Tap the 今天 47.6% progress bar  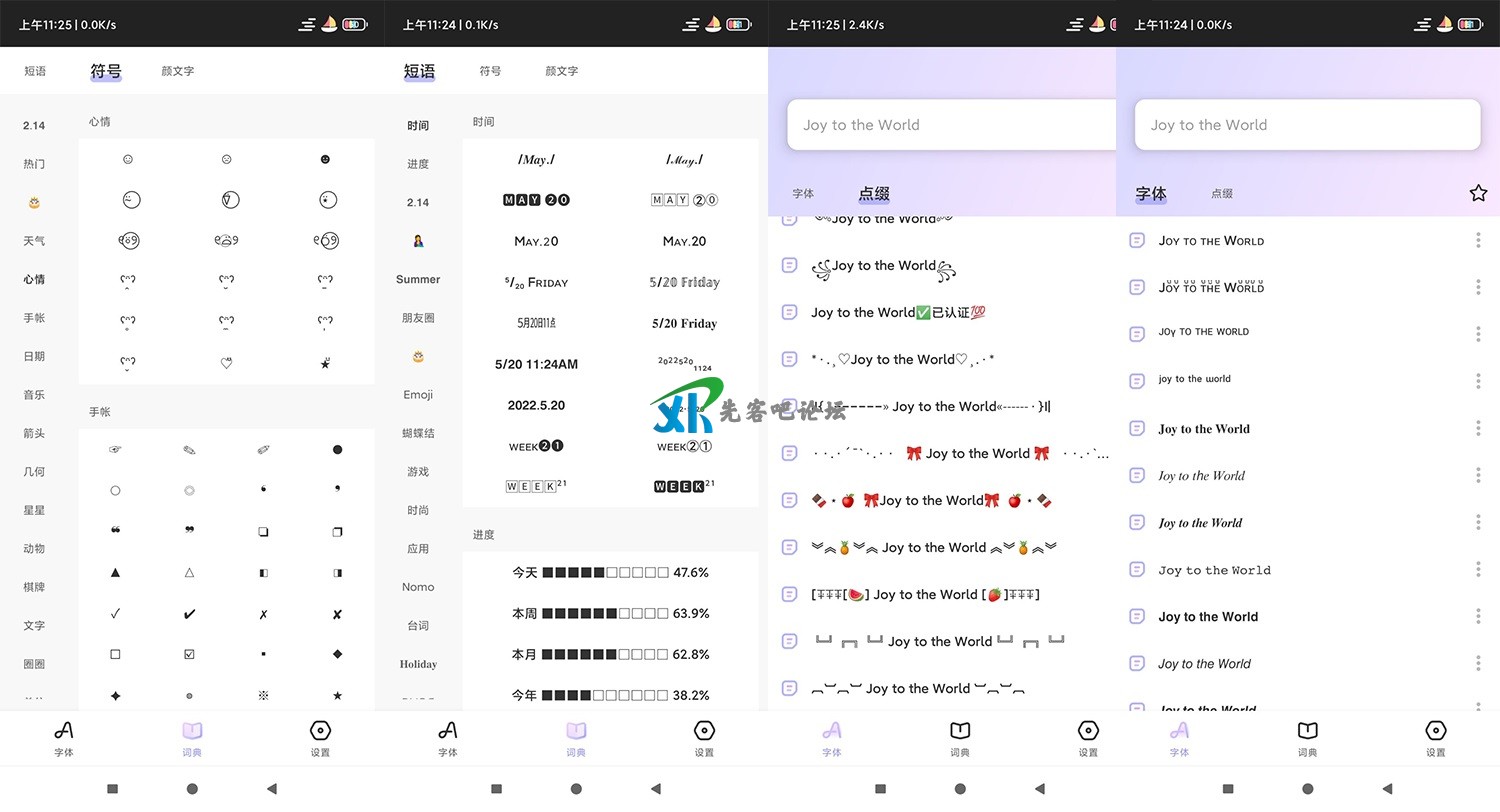610,573
